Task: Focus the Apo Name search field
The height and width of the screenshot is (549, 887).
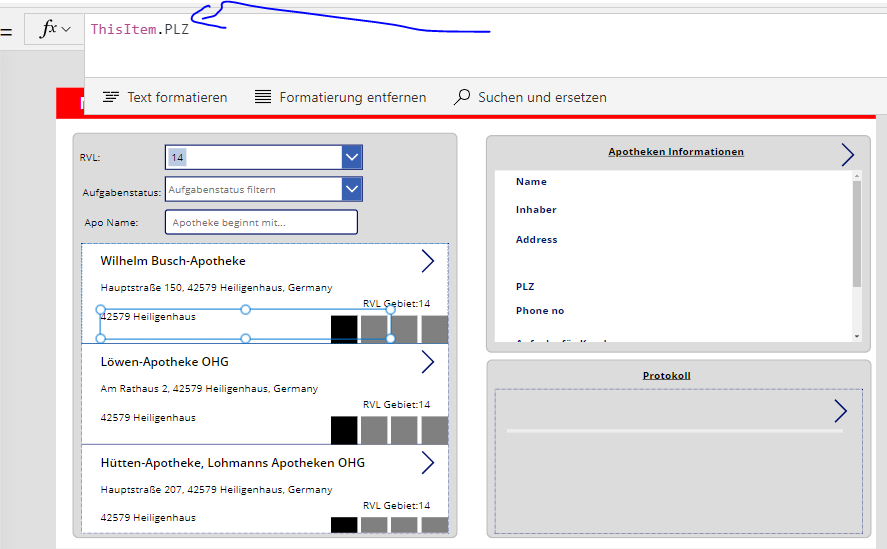Action: point(261,222)
